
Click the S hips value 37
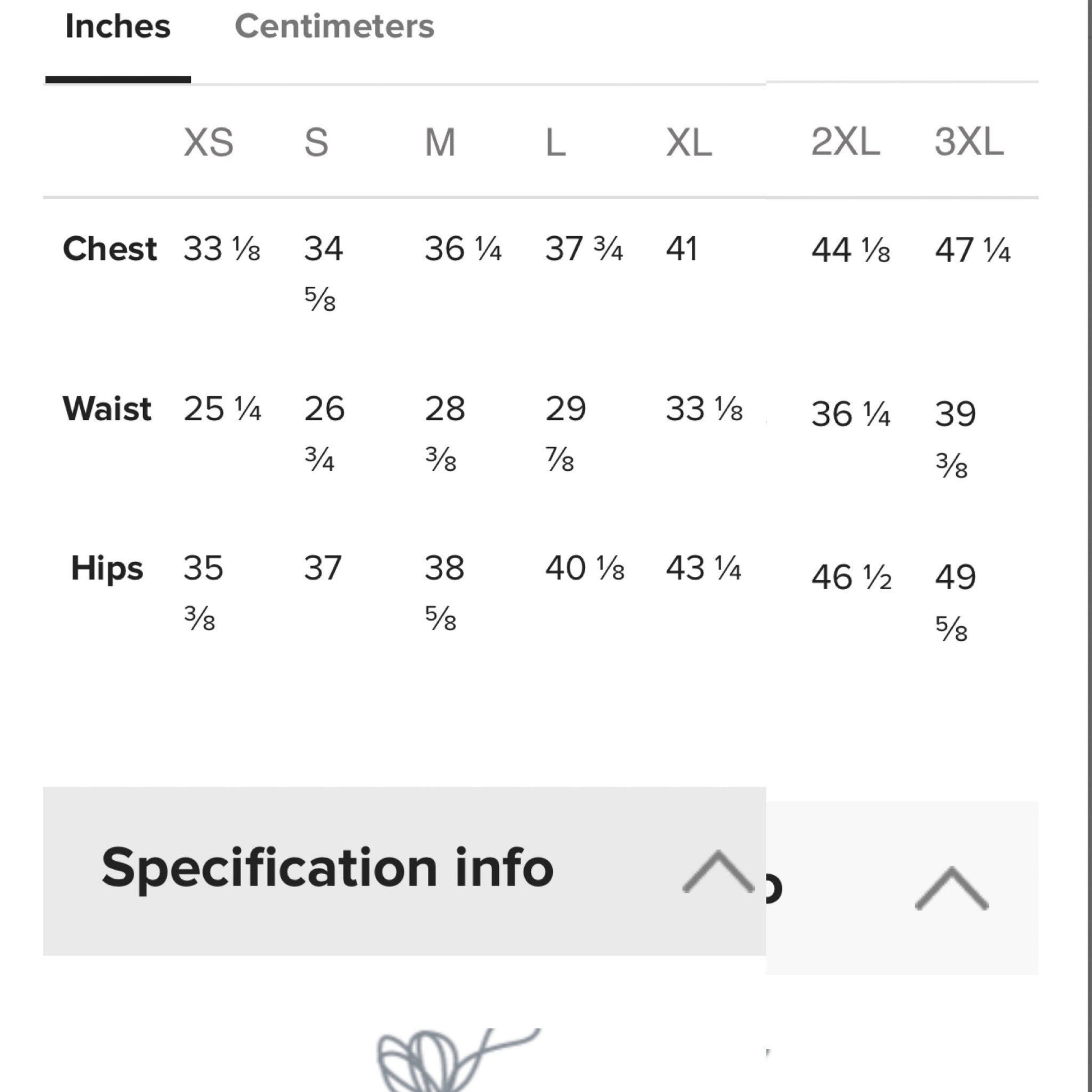323,568
